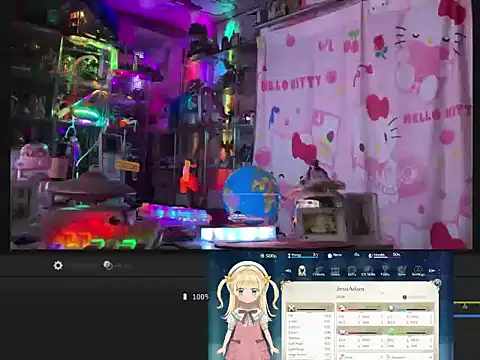Click the crossed swords stats section icon
Viewport: 480px width, 360px height.
pos(292,307)
